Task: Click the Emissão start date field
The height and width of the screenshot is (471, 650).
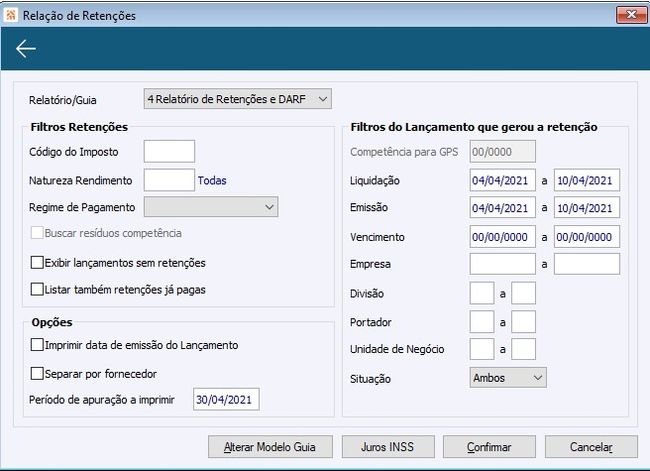Action: click(x=502, y=207)
